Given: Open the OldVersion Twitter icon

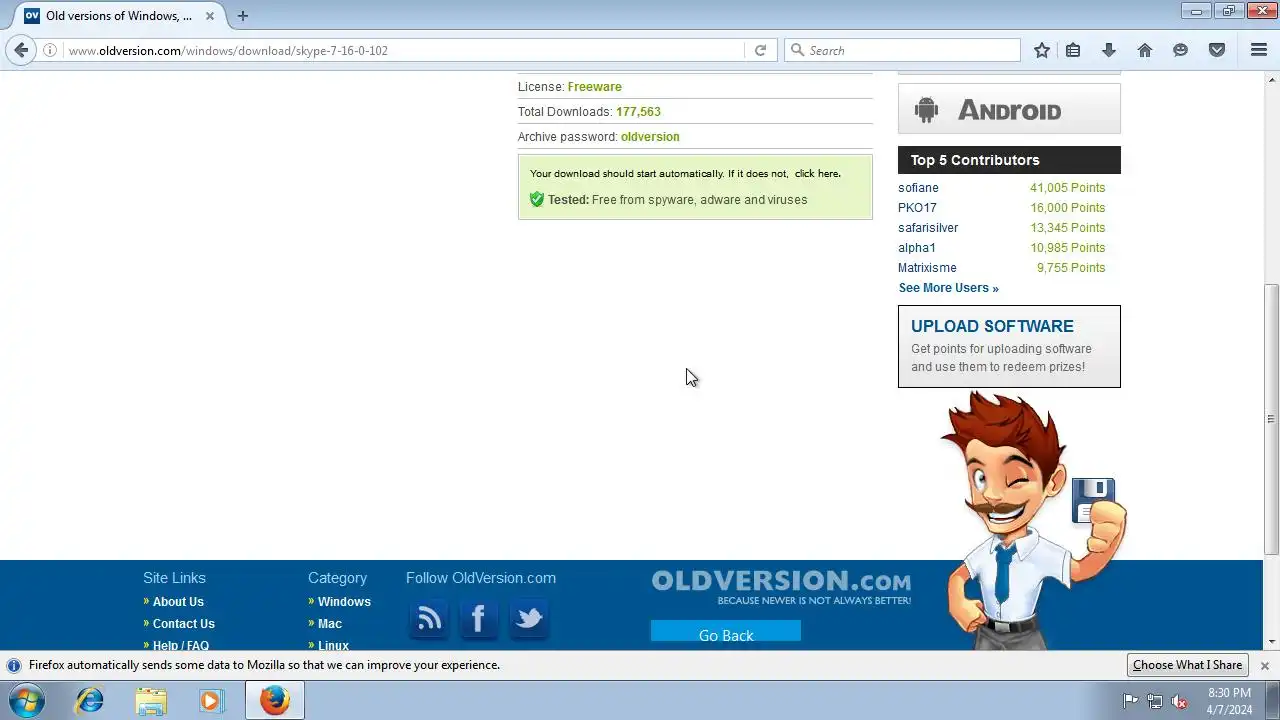Looking at the screenshot, I should [x=528, y=619].
